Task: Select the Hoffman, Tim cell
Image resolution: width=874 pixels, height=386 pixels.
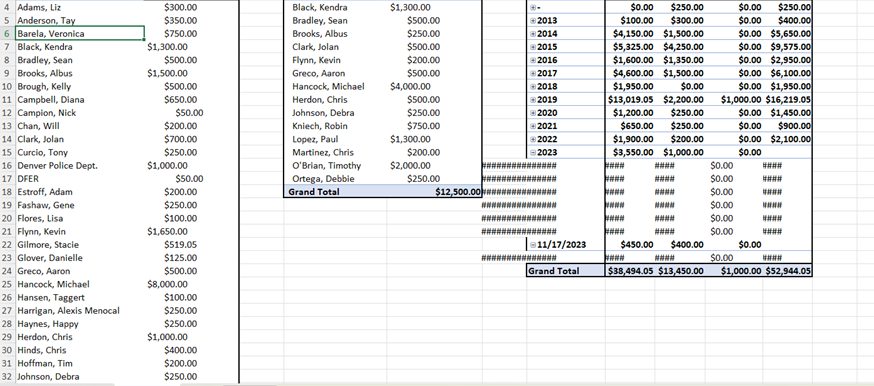Action: coord(80,363)
